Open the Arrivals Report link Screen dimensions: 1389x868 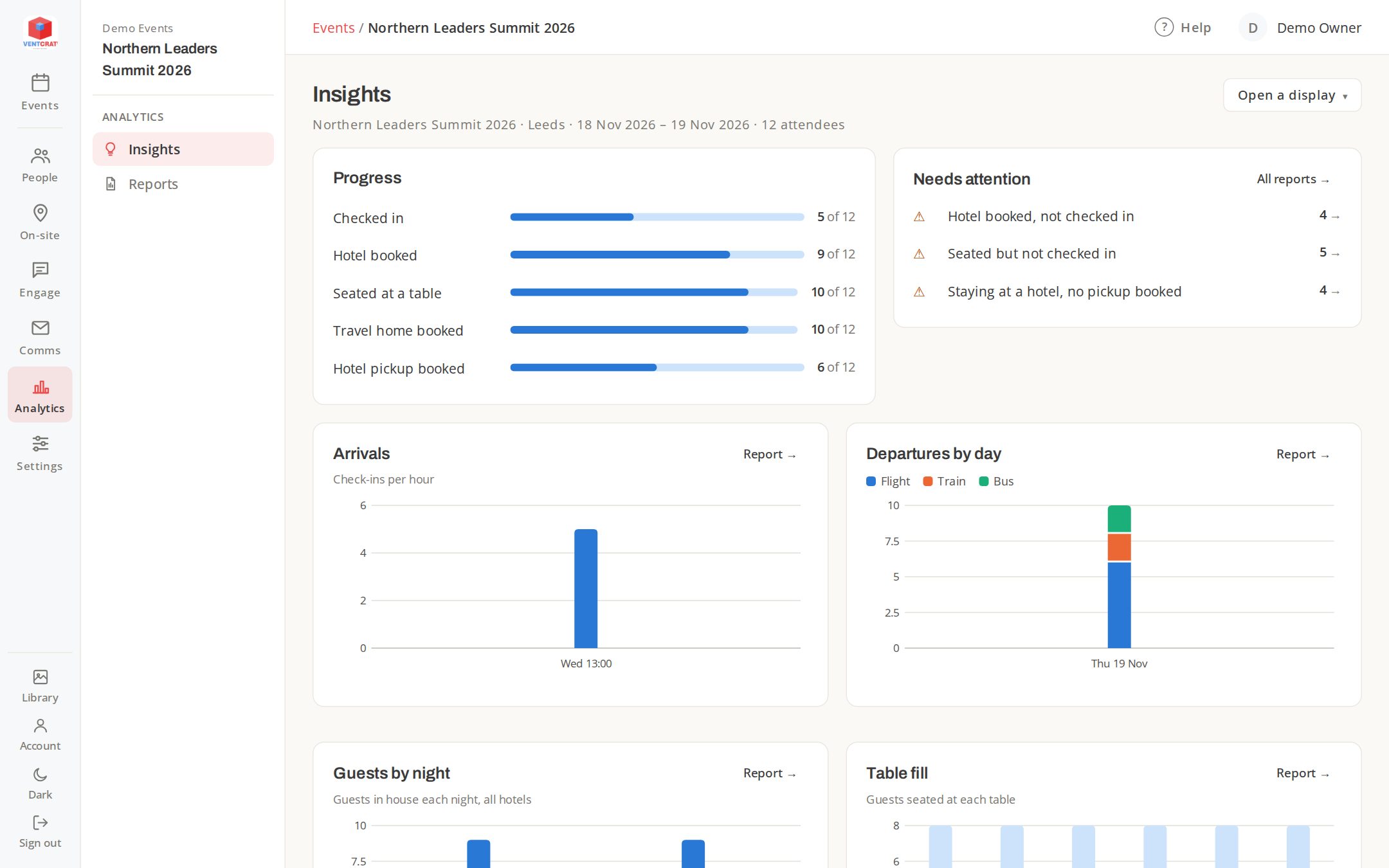770,454
